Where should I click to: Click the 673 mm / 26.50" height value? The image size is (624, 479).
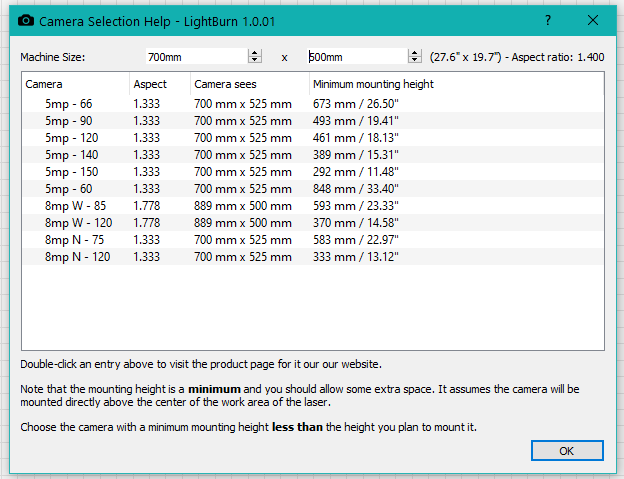(x=355, y=104)
